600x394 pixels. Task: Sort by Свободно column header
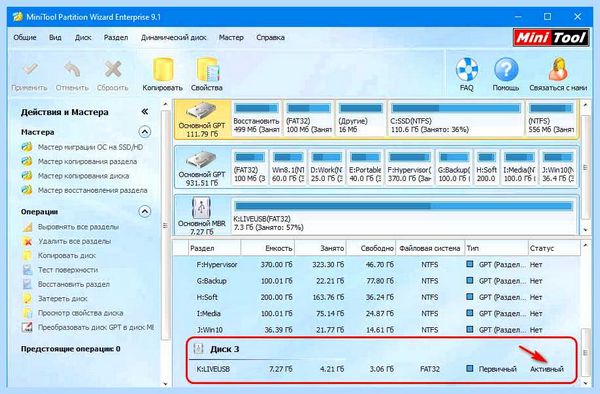[371, 248]
